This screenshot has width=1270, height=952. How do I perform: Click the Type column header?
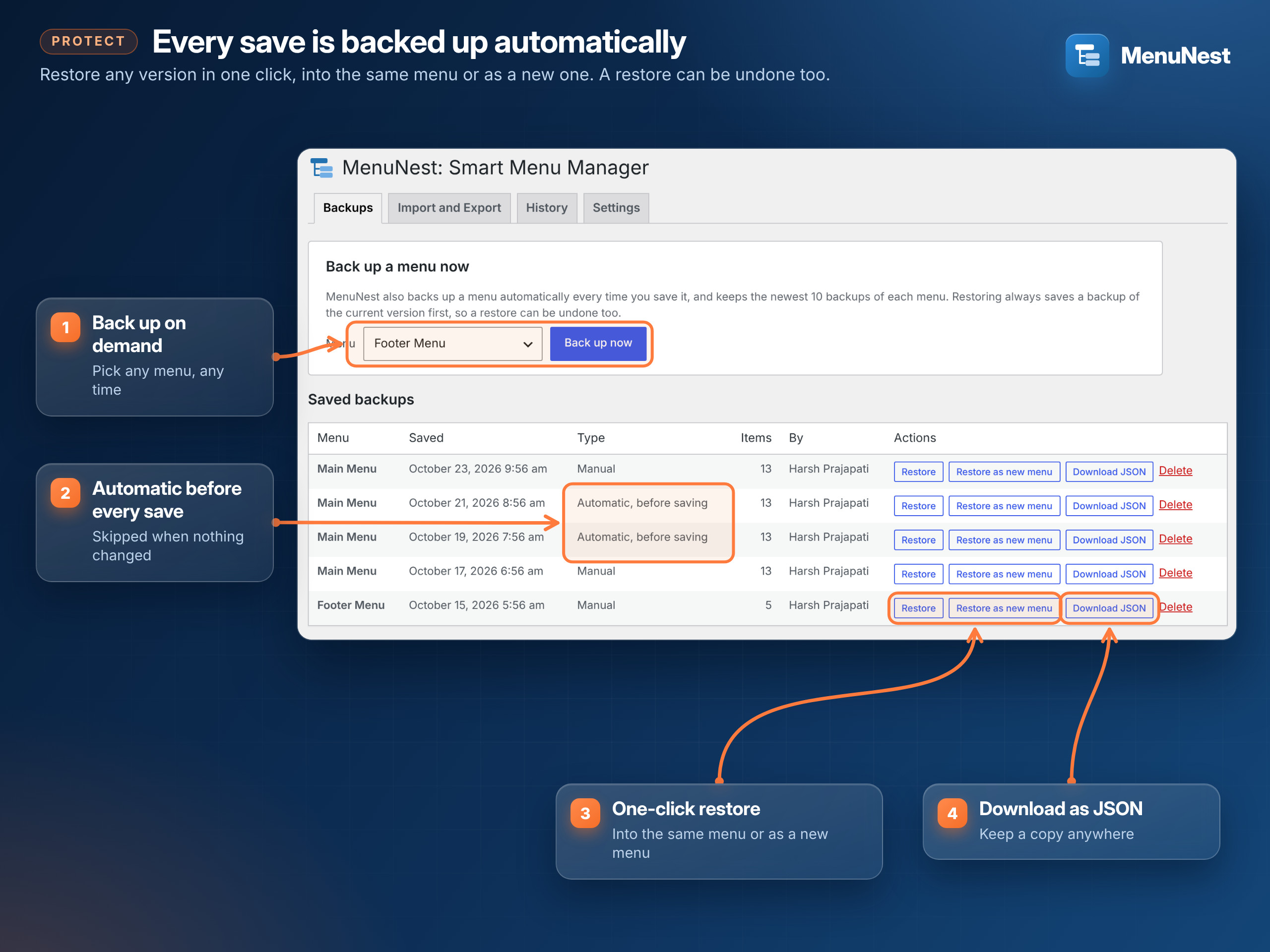coord(591,438)
